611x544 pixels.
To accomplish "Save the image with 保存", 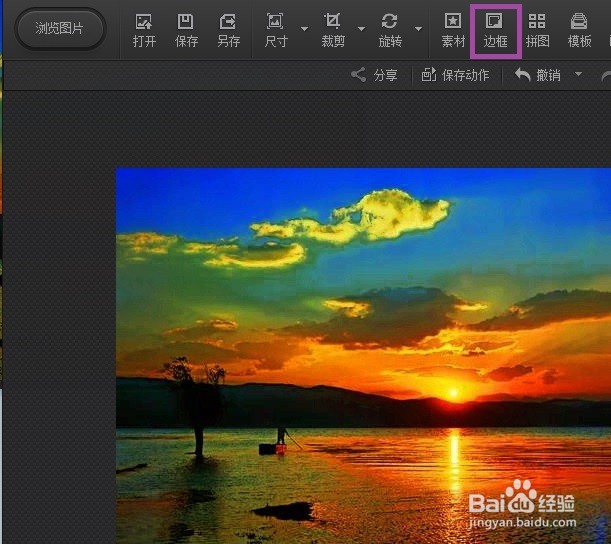I will coord(186,30).
